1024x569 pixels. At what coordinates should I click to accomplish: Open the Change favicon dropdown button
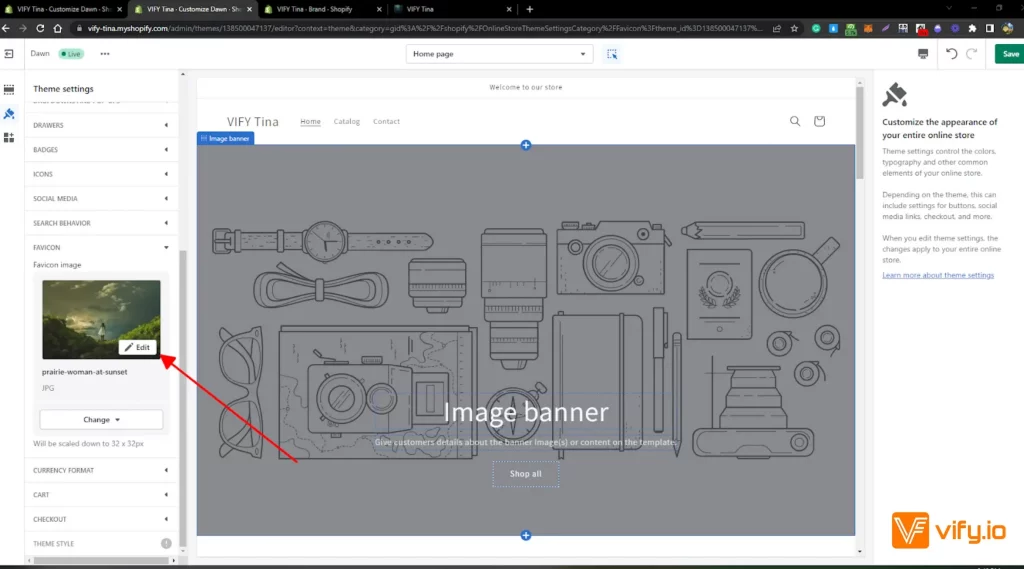coord(101,420)
